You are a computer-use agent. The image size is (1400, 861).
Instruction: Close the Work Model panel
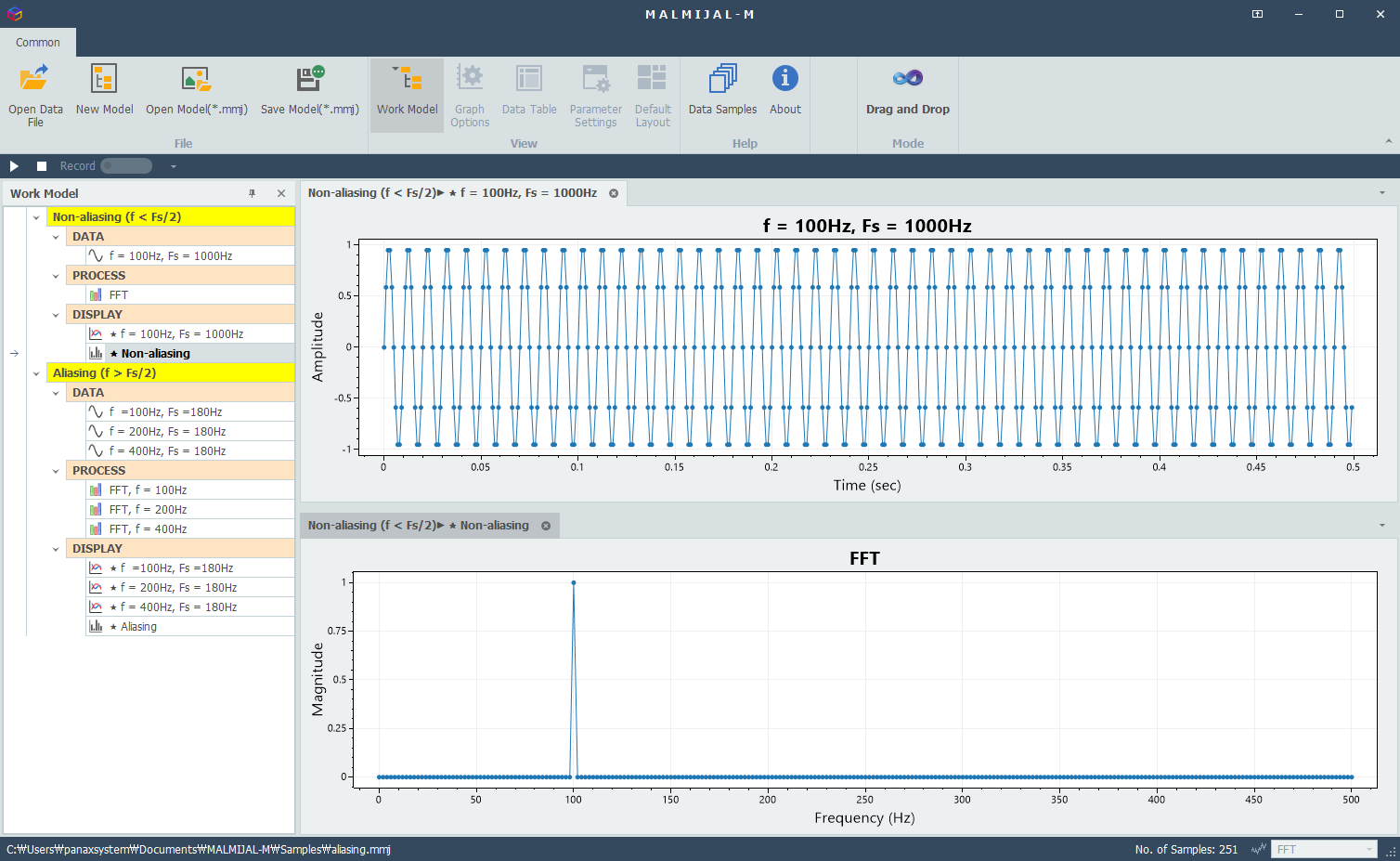click(x=281, y=193)
